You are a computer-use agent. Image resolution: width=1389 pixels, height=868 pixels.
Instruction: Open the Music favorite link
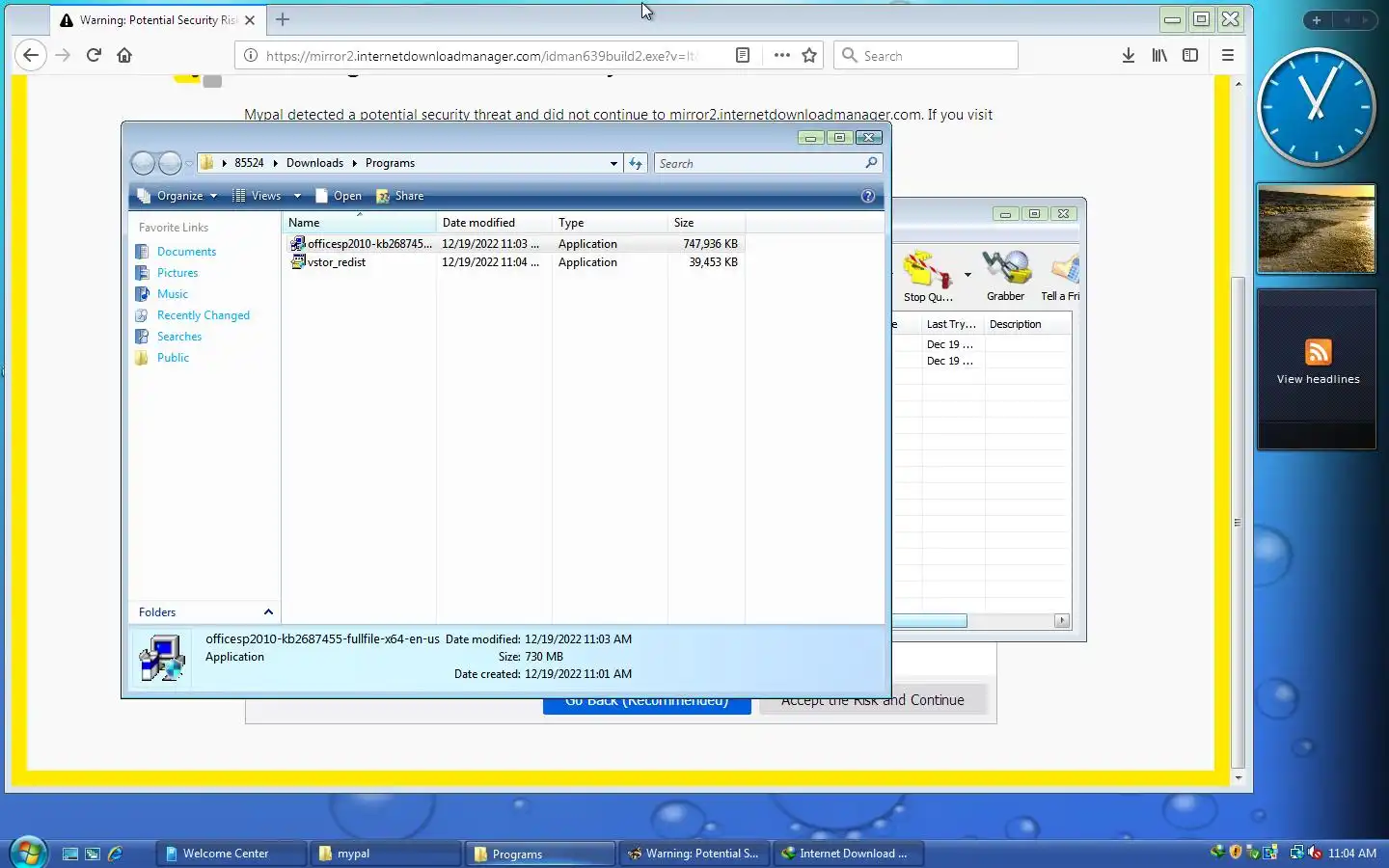tap(173, 294)
